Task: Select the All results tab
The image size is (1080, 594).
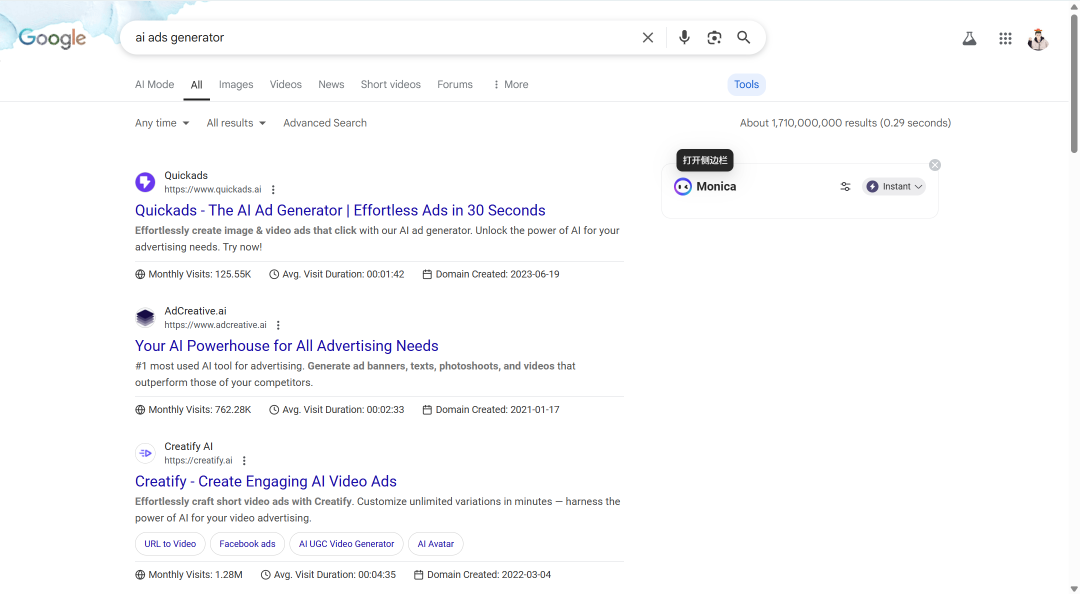Action: point(196,85)
